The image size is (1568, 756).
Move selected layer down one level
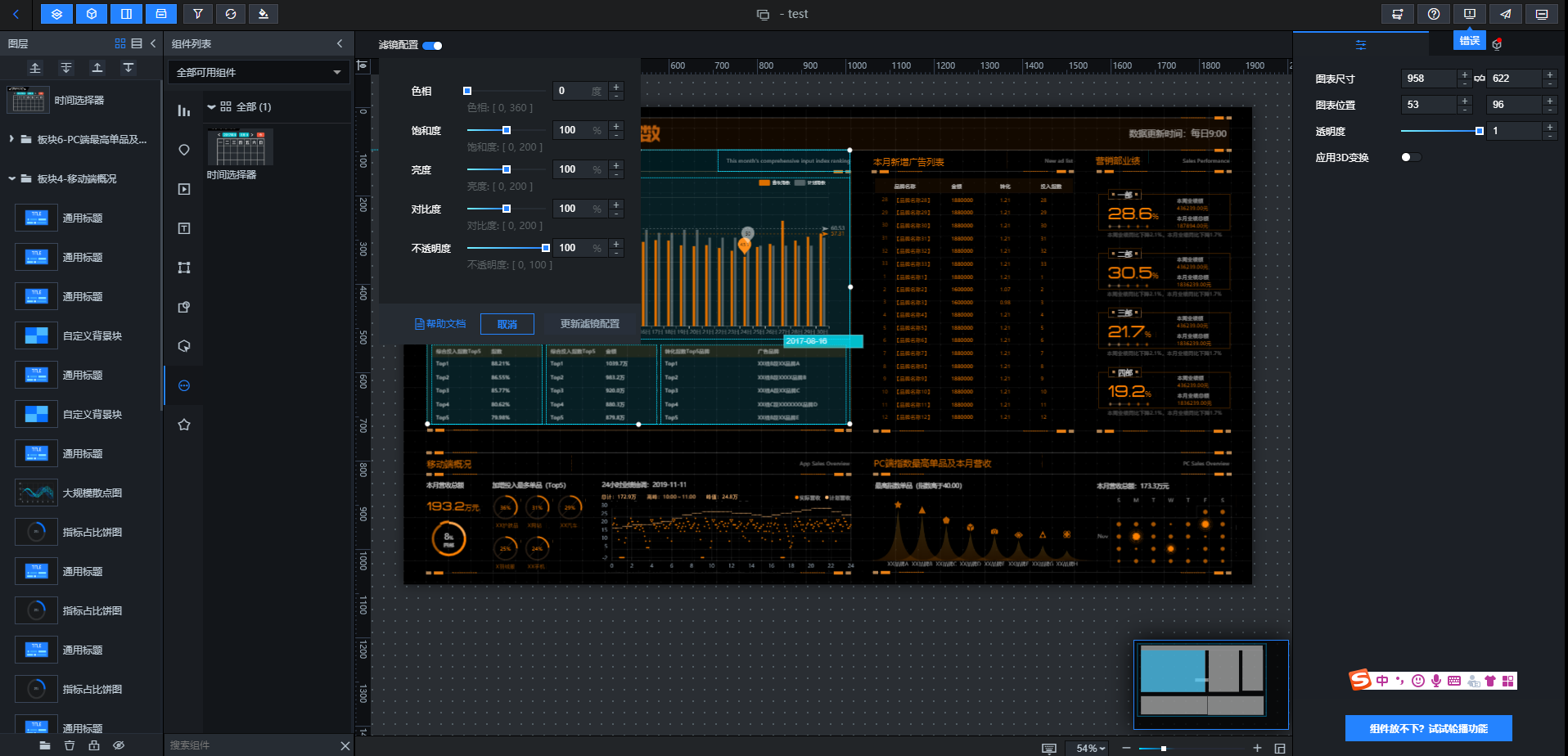[128, 68]
